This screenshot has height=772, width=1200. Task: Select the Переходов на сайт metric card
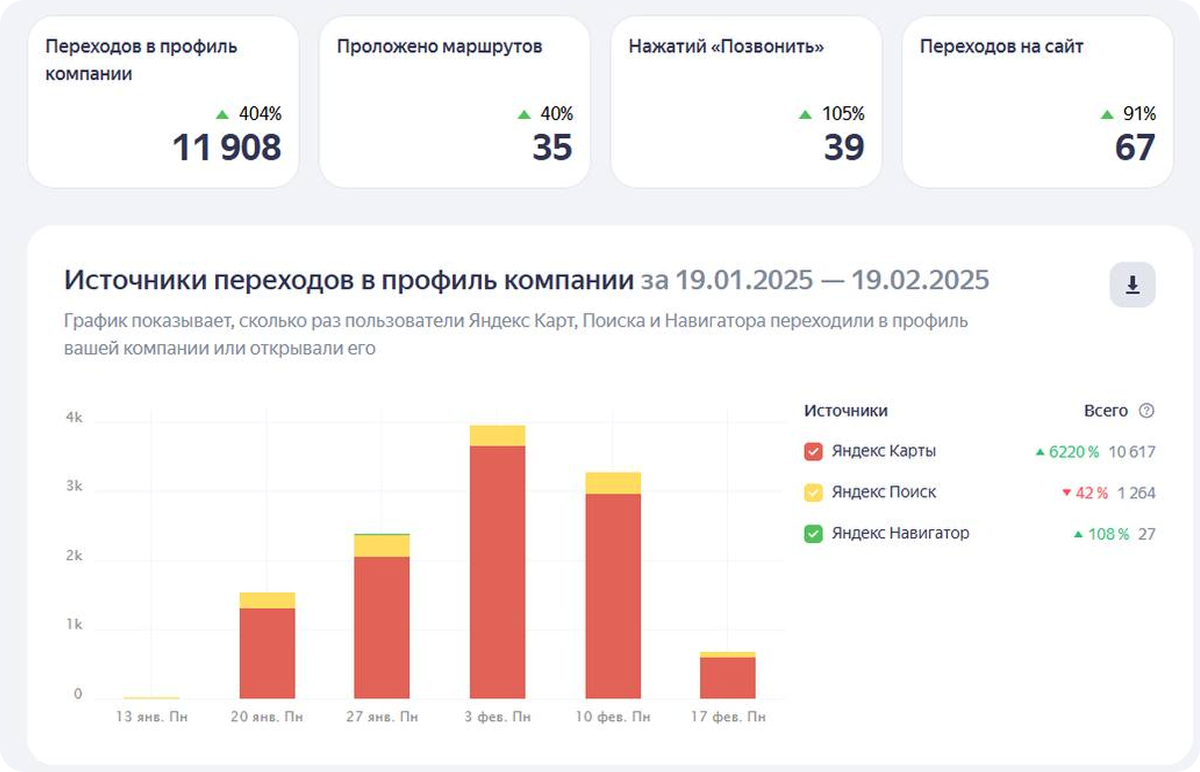coord(1037,101)
